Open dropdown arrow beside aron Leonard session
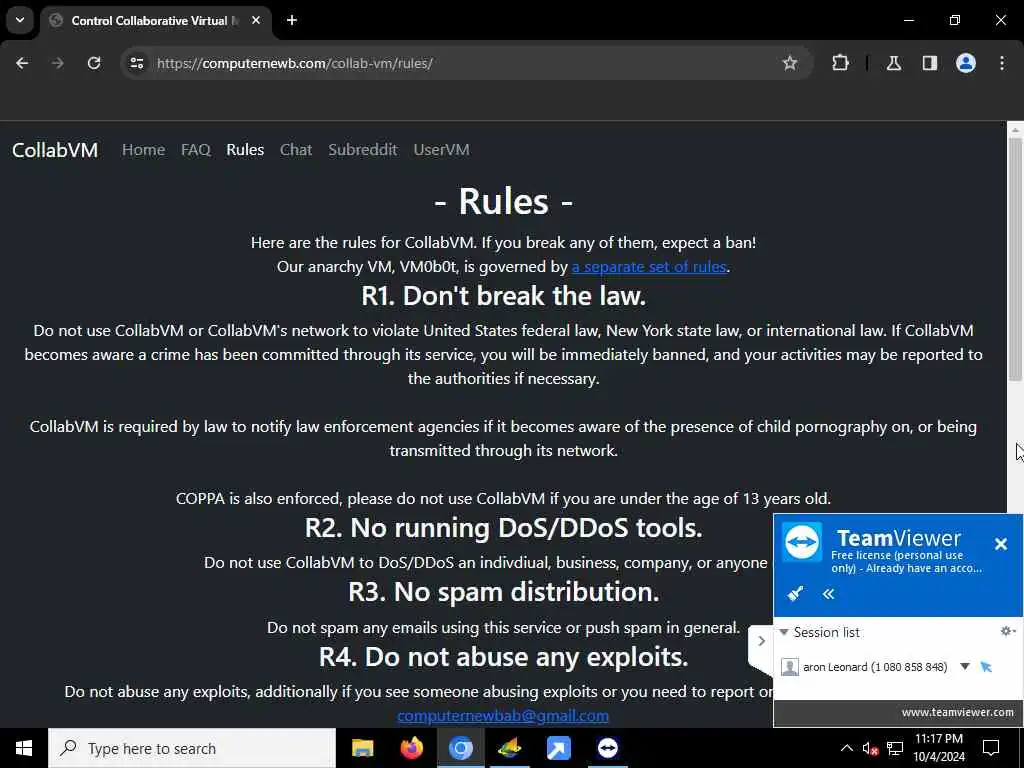 pos(965,667)
